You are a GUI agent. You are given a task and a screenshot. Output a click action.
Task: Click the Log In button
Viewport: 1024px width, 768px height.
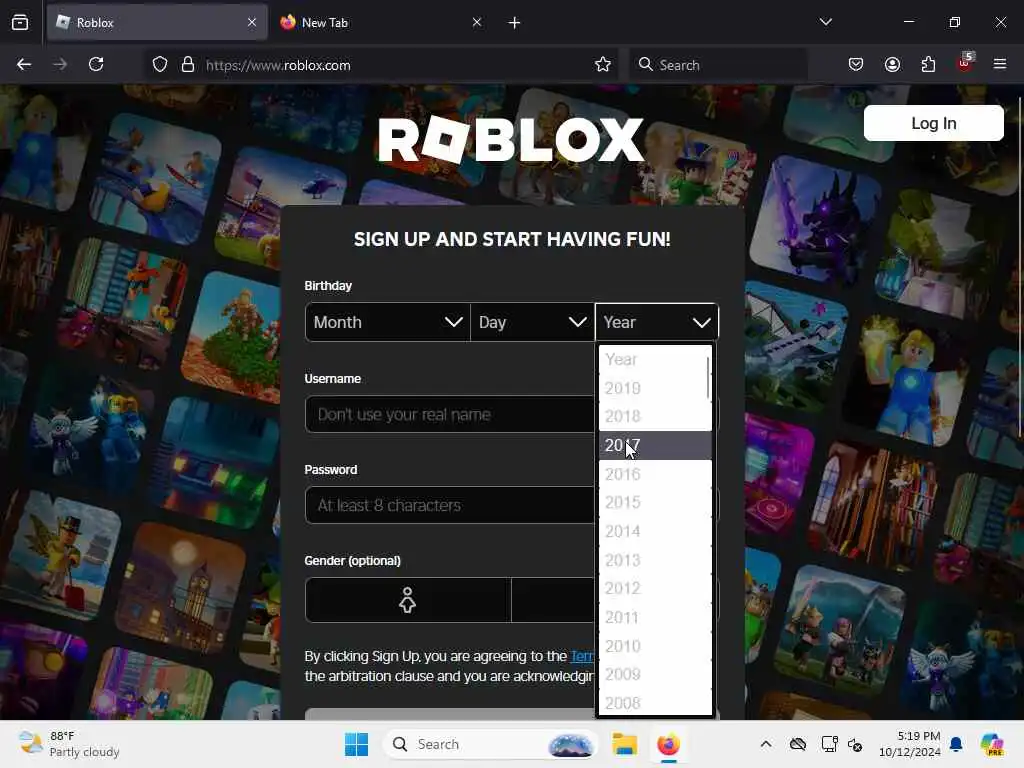(x=933, y=123)
